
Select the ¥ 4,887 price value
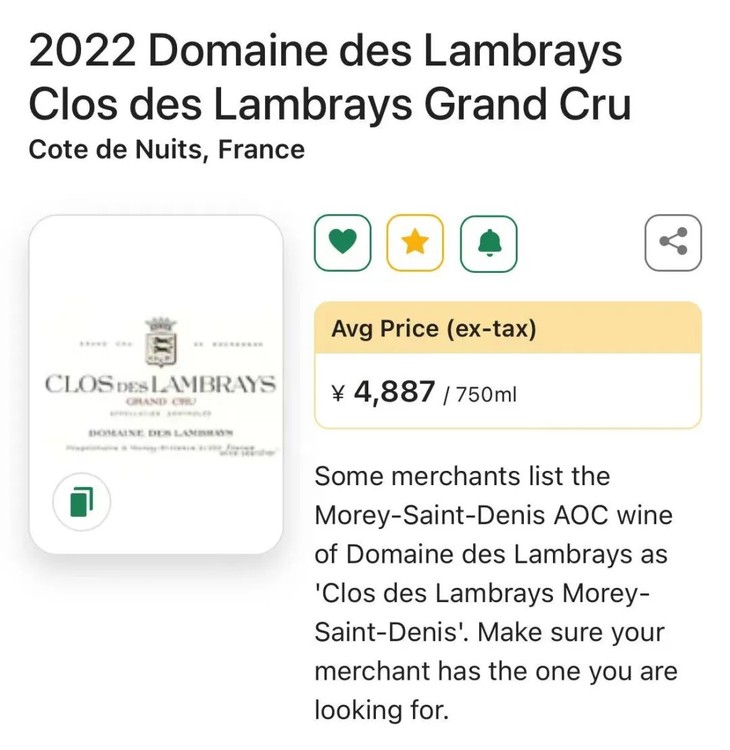pyautogui.click(x=383, y=392)
